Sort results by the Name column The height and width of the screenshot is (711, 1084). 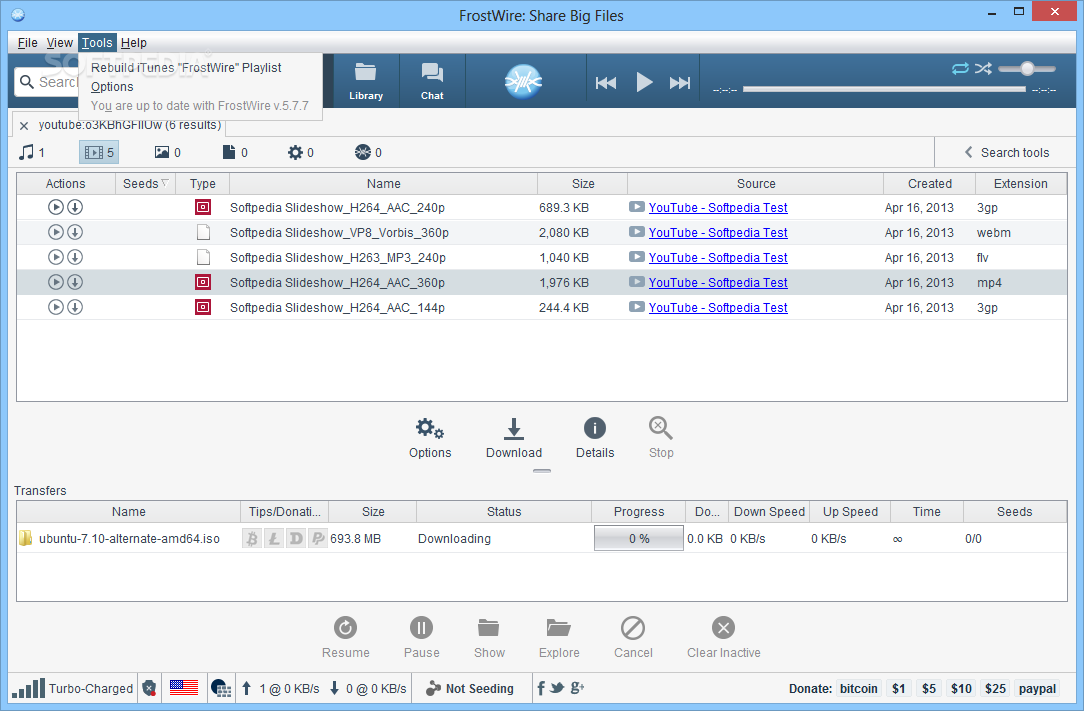pyautogui.click(x=383, y=183)
